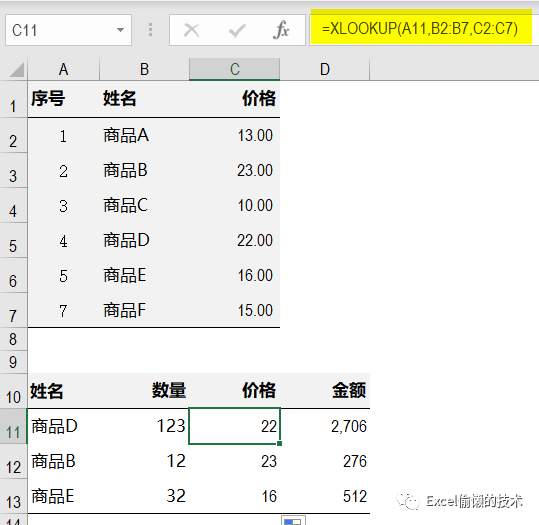Screen dimensions: 539x525
Task: Select row 10 header
Action: [x=13, y=392]
